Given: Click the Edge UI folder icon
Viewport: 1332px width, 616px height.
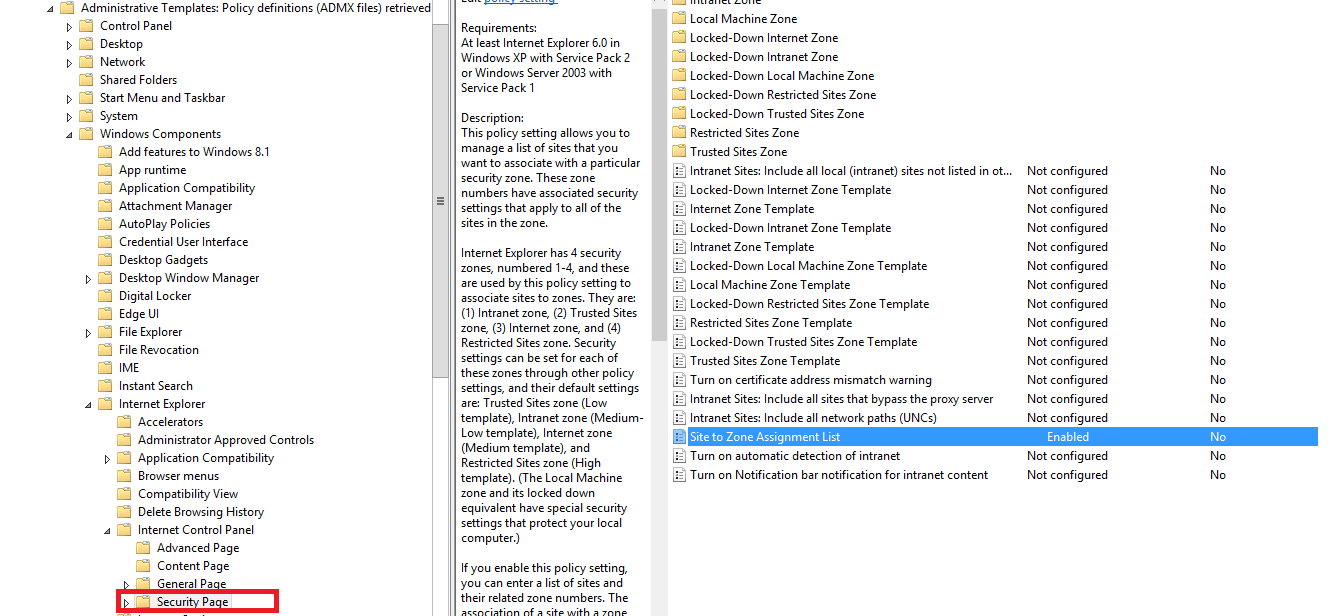Looking at the screenshot, I should click(104, 314).
